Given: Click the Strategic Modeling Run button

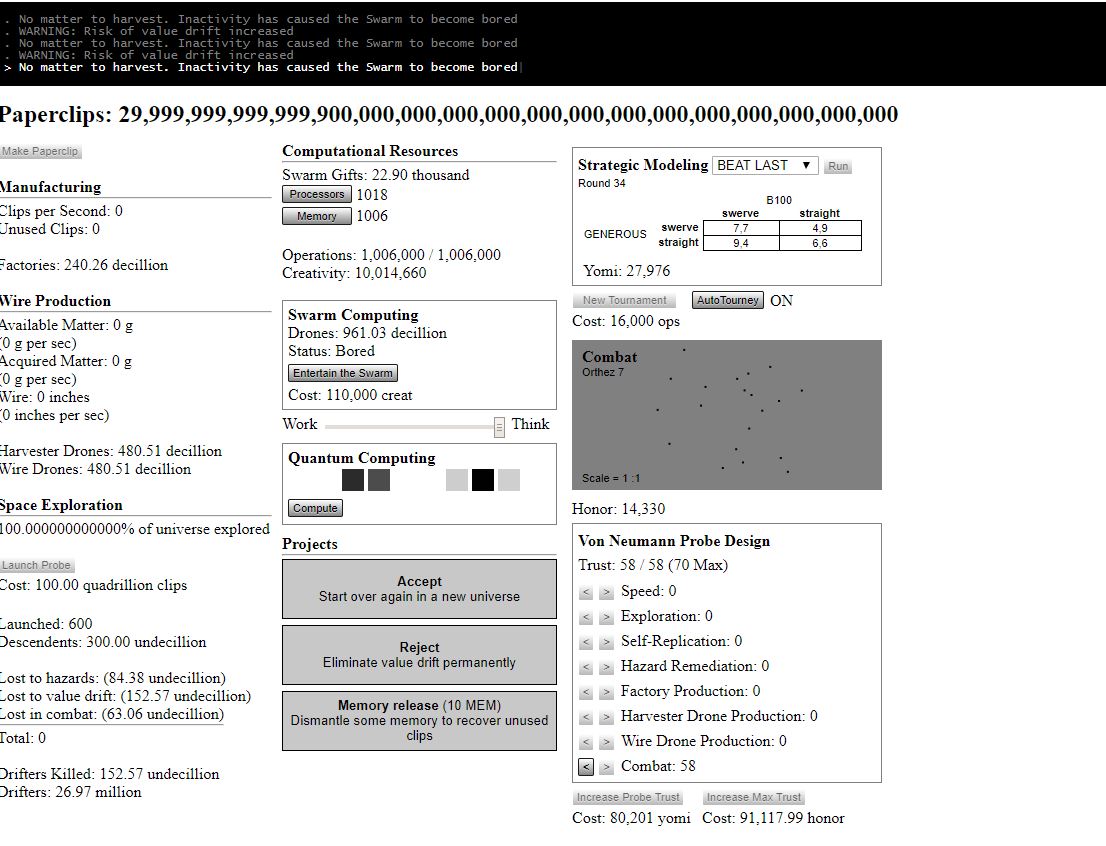Looking at the screenshot, I should 838,167.
